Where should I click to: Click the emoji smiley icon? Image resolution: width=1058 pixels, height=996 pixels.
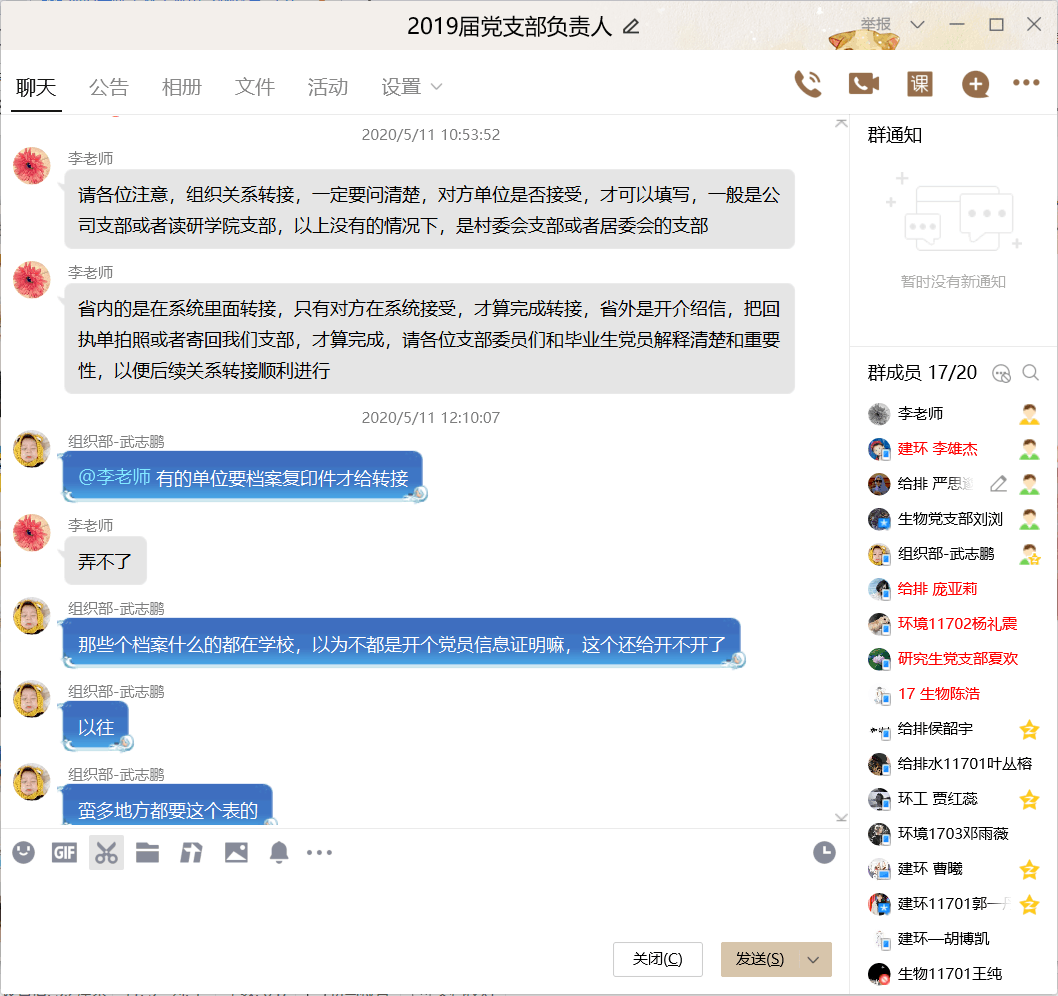coord(24,852)
